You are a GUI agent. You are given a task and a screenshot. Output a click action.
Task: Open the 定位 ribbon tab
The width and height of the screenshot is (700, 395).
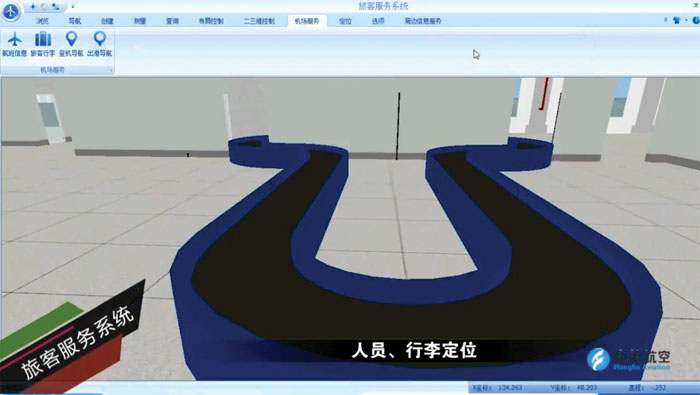tap(345, 21)
